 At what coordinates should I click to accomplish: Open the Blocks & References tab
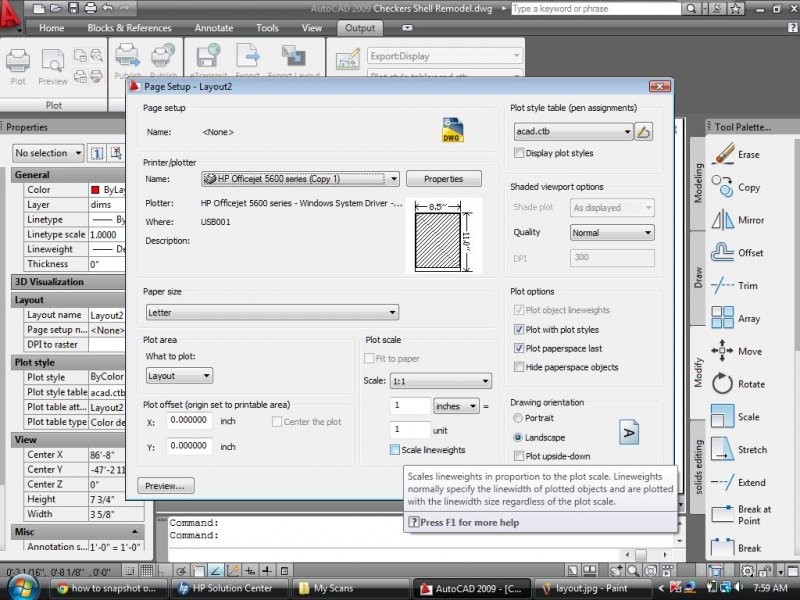click(x=129, y=28)
